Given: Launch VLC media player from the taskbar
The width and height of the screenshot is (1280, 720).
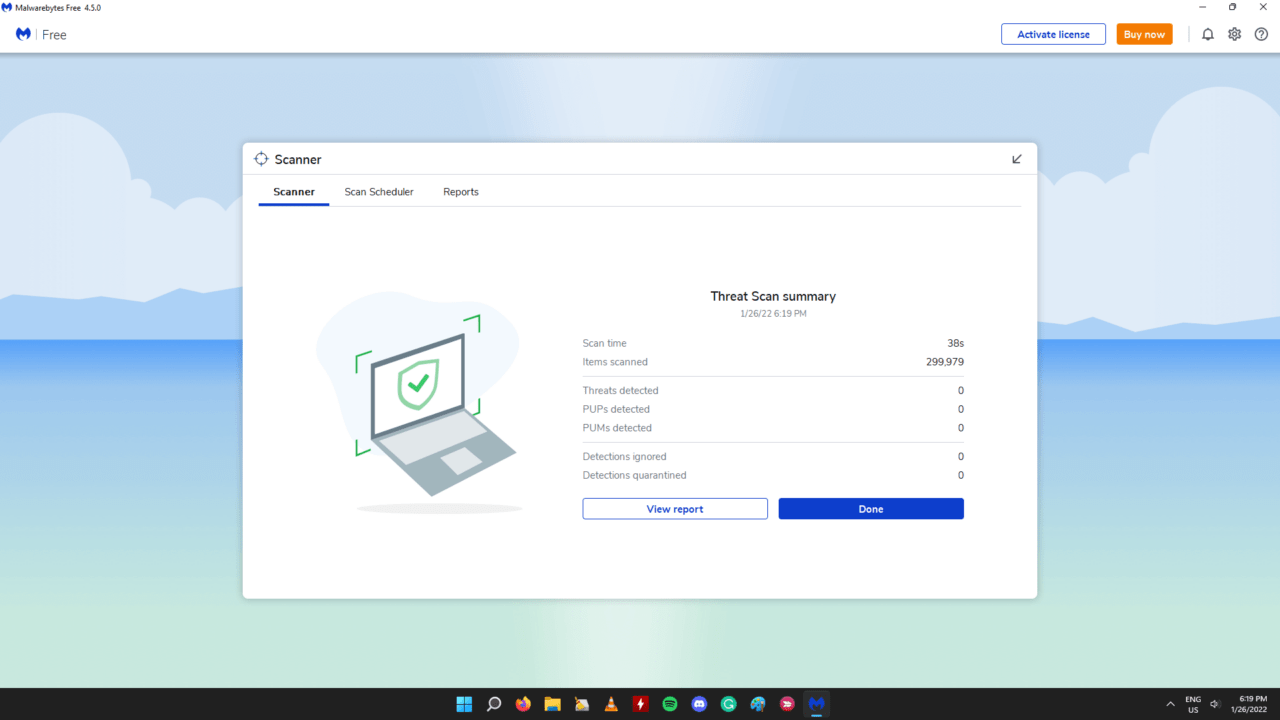Looking at the screenshot, I should click(x=611, y=704).
